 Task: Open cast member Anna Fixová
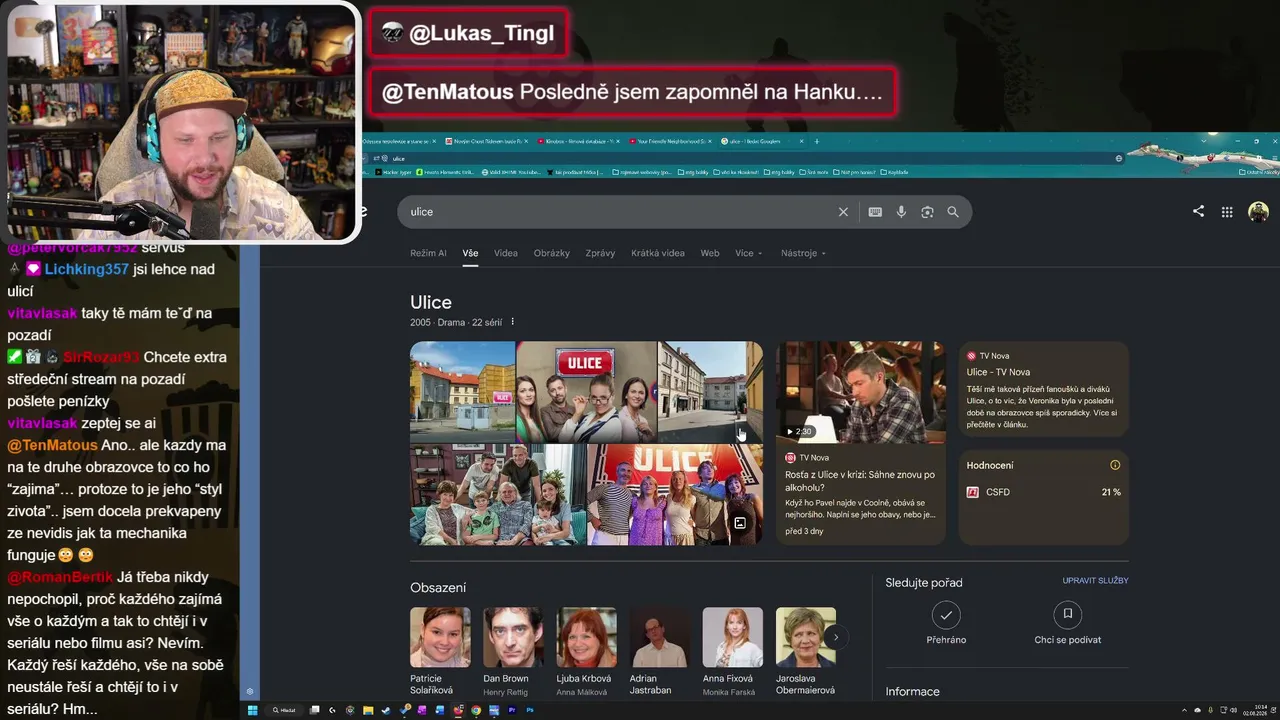733,651
